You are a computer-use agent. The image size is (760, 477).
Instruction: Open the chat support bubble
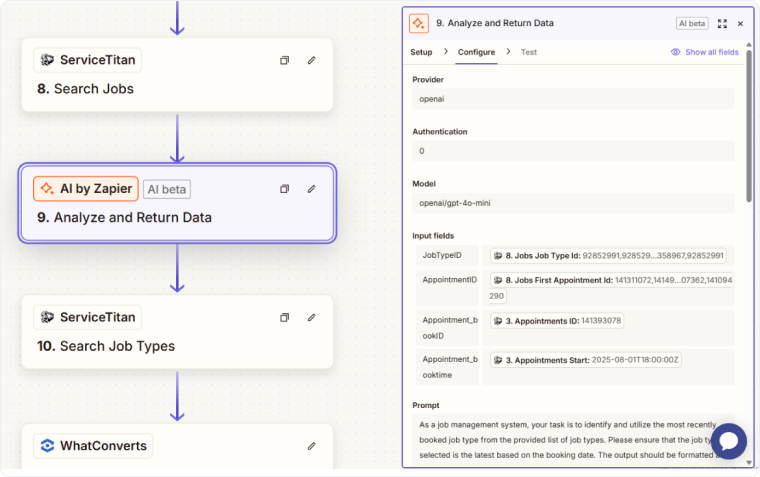click(728, 441)
